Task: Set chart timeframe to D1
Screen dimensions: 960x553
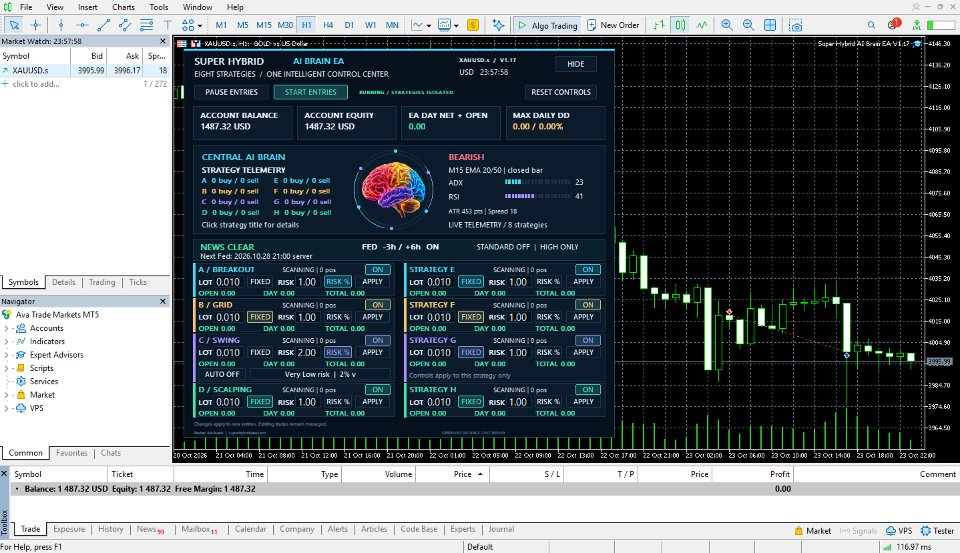Action: pyautogui.click(x=349, y=25)
